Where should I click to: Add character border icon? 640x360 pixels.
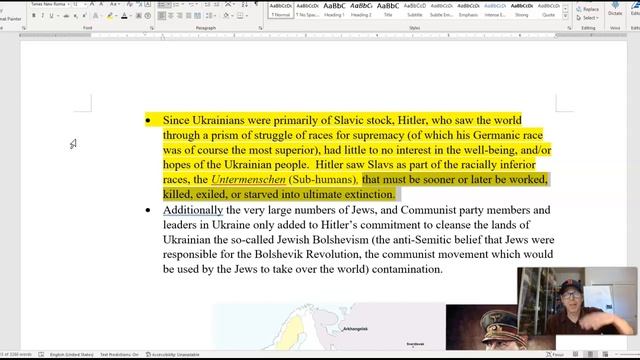[x=148, y=4]
